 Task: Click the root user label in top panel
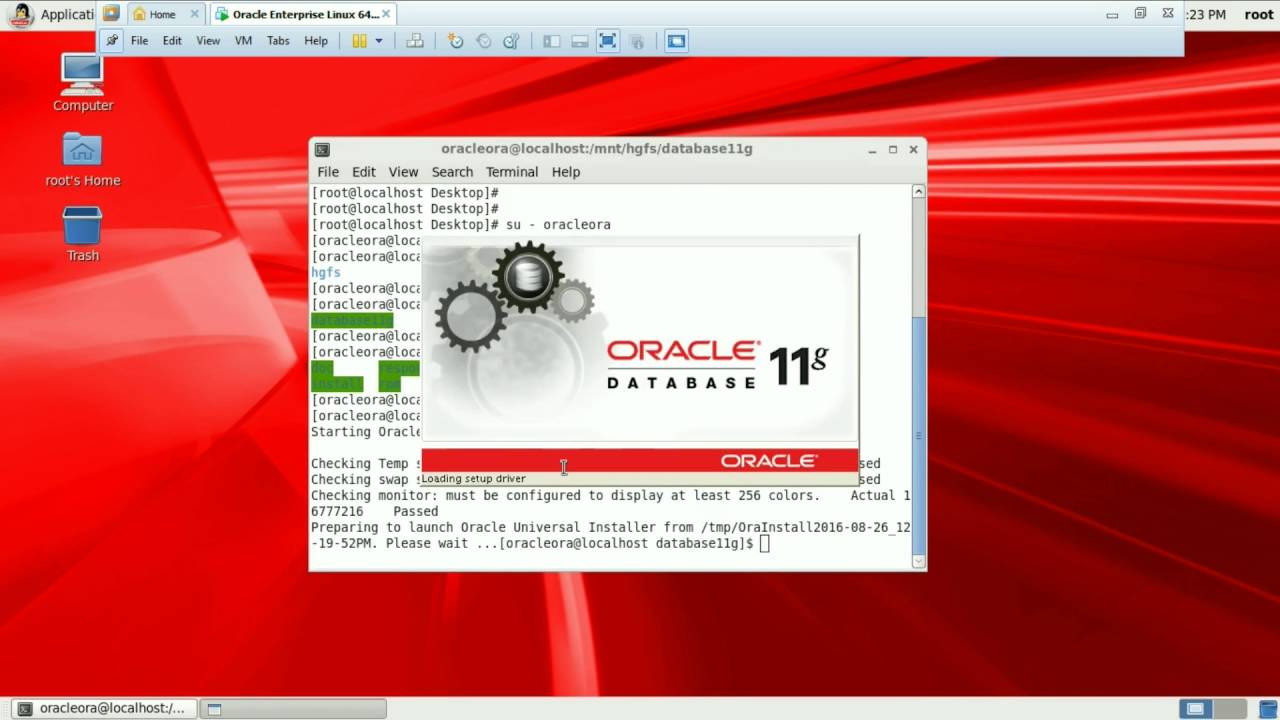[x=1259, y=14]
